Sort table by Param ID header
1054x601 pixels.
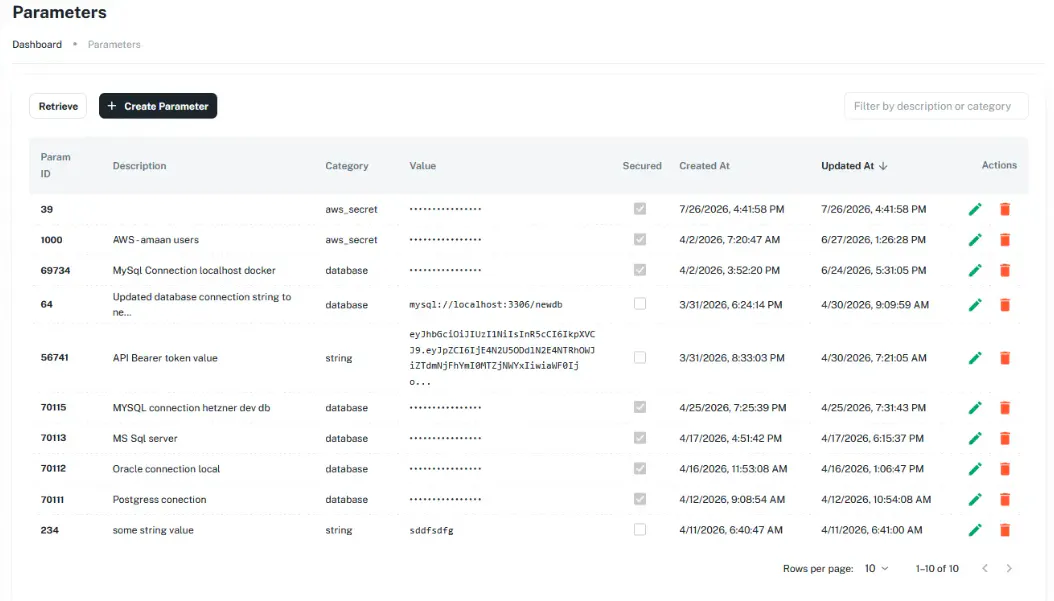55,165
